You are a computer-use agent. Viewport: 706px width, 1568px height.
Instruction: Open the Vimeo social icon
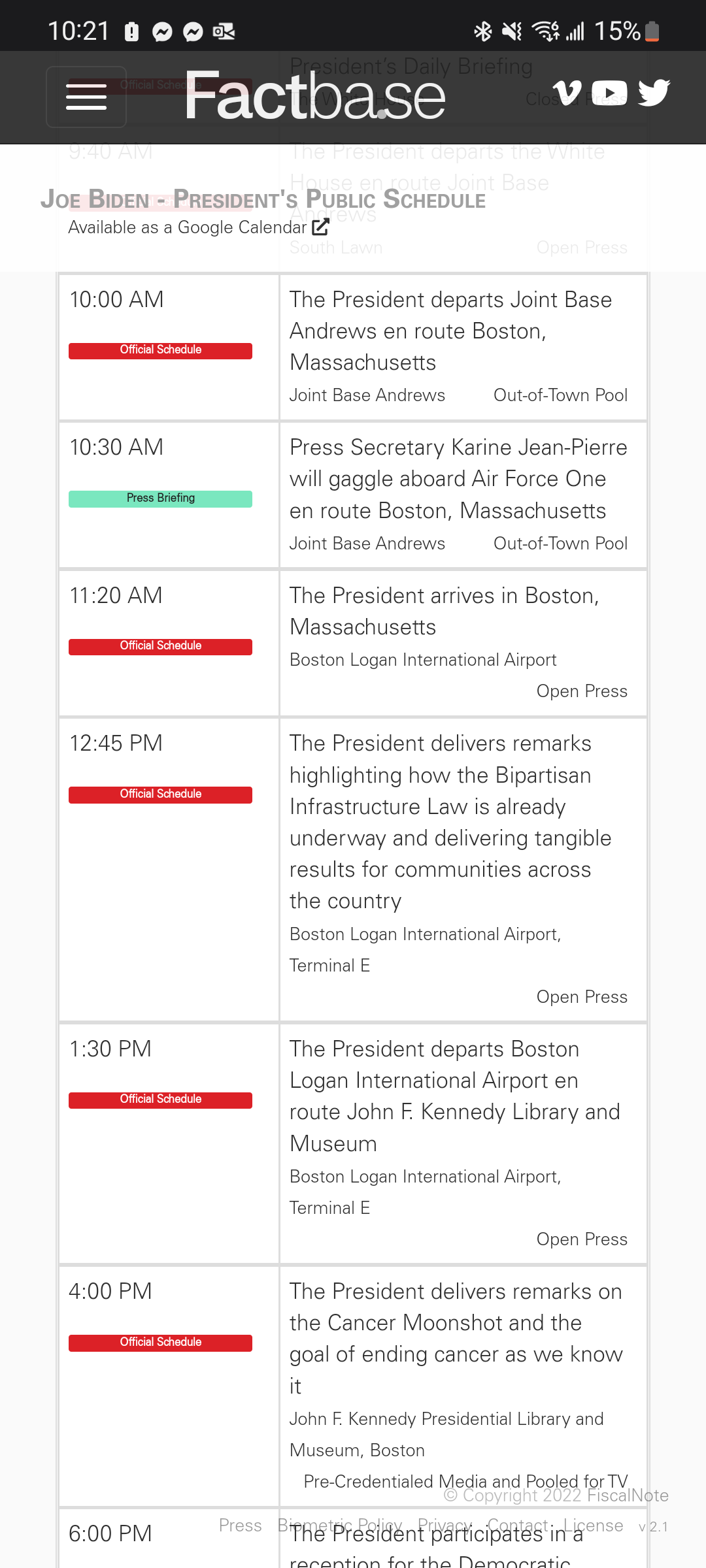tap(567, 93)
